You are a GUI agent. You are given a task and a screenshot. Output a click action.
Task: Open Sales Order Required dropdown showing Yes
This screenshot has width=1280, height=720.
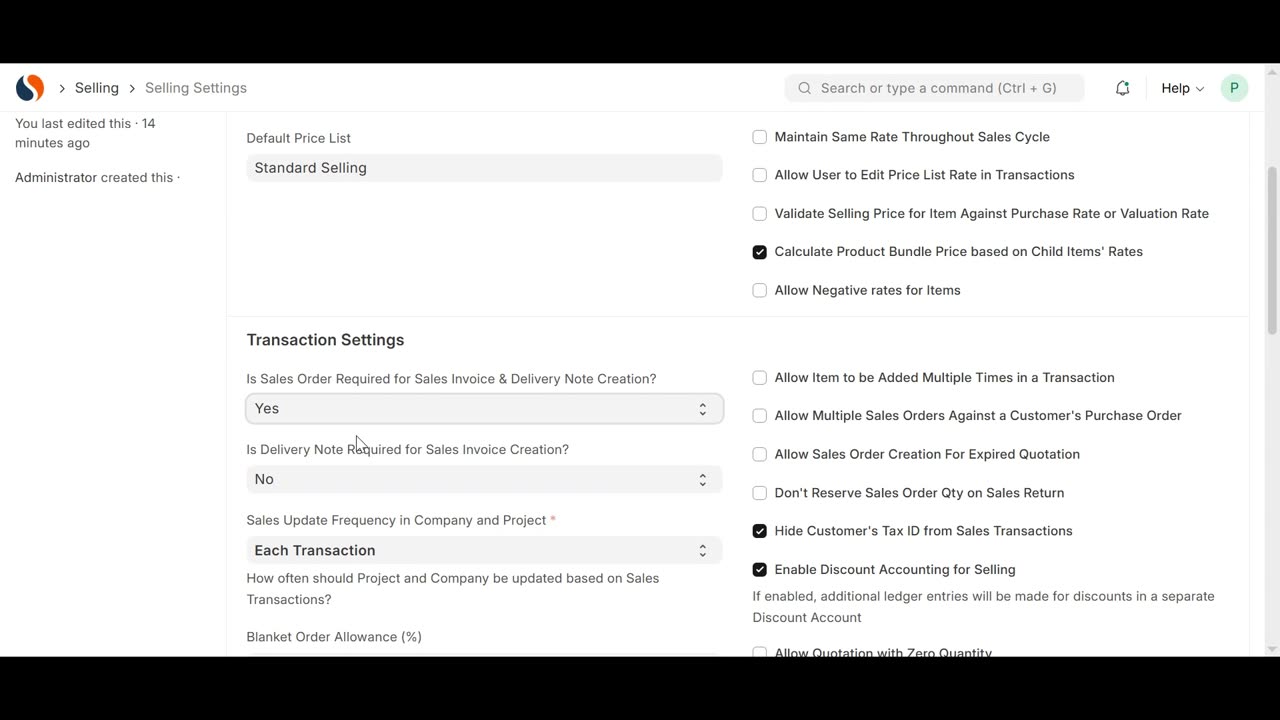484,408
